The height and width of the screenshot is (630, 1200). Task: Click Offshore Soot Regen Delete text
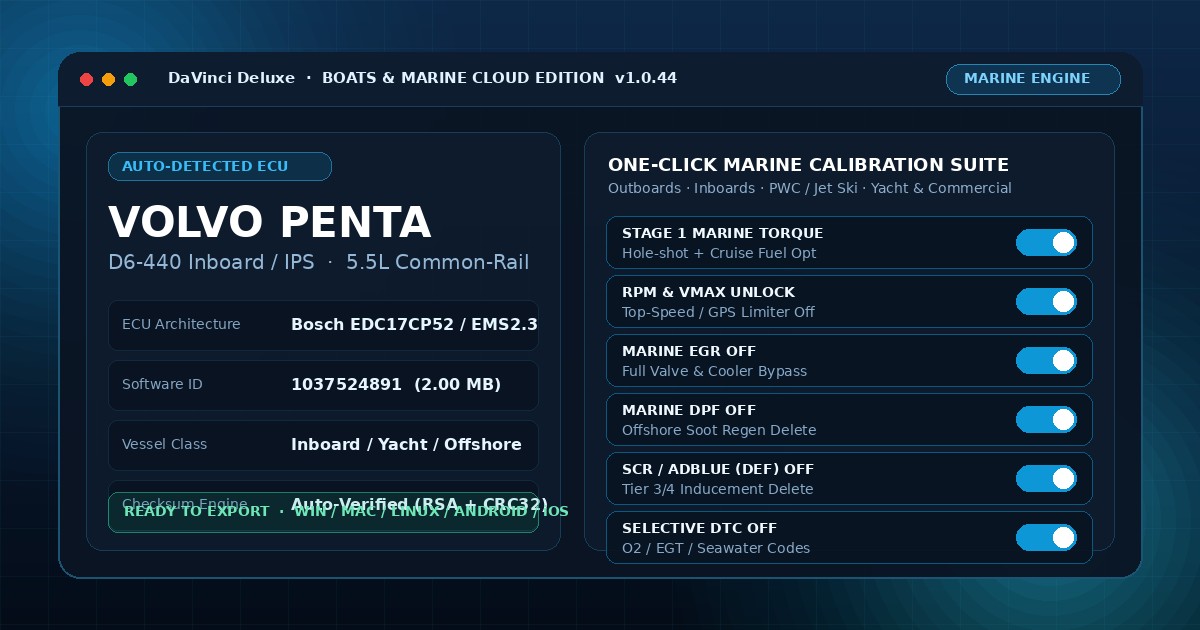click(x=719, y=430)
